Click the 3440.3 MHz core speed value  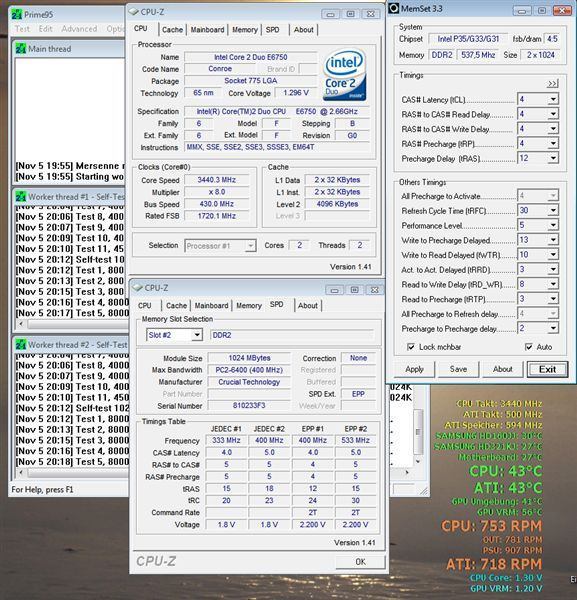217,180
